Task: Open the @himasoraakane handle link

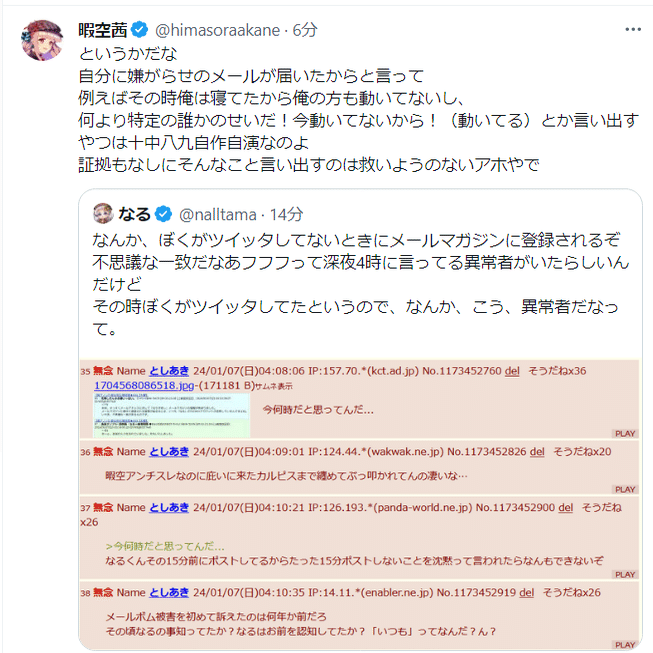Action: (x=217, y=30)
